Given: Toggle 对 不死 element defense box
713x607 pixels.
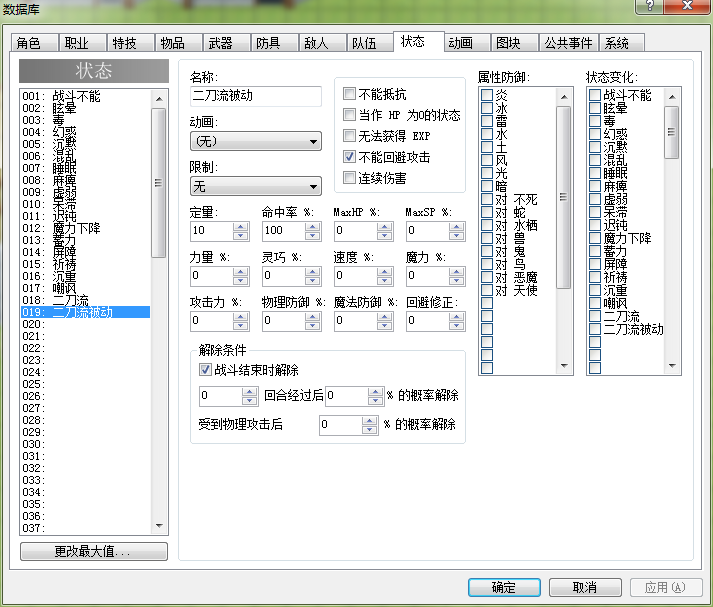Looking at the screenshot, I should (487, 199).
